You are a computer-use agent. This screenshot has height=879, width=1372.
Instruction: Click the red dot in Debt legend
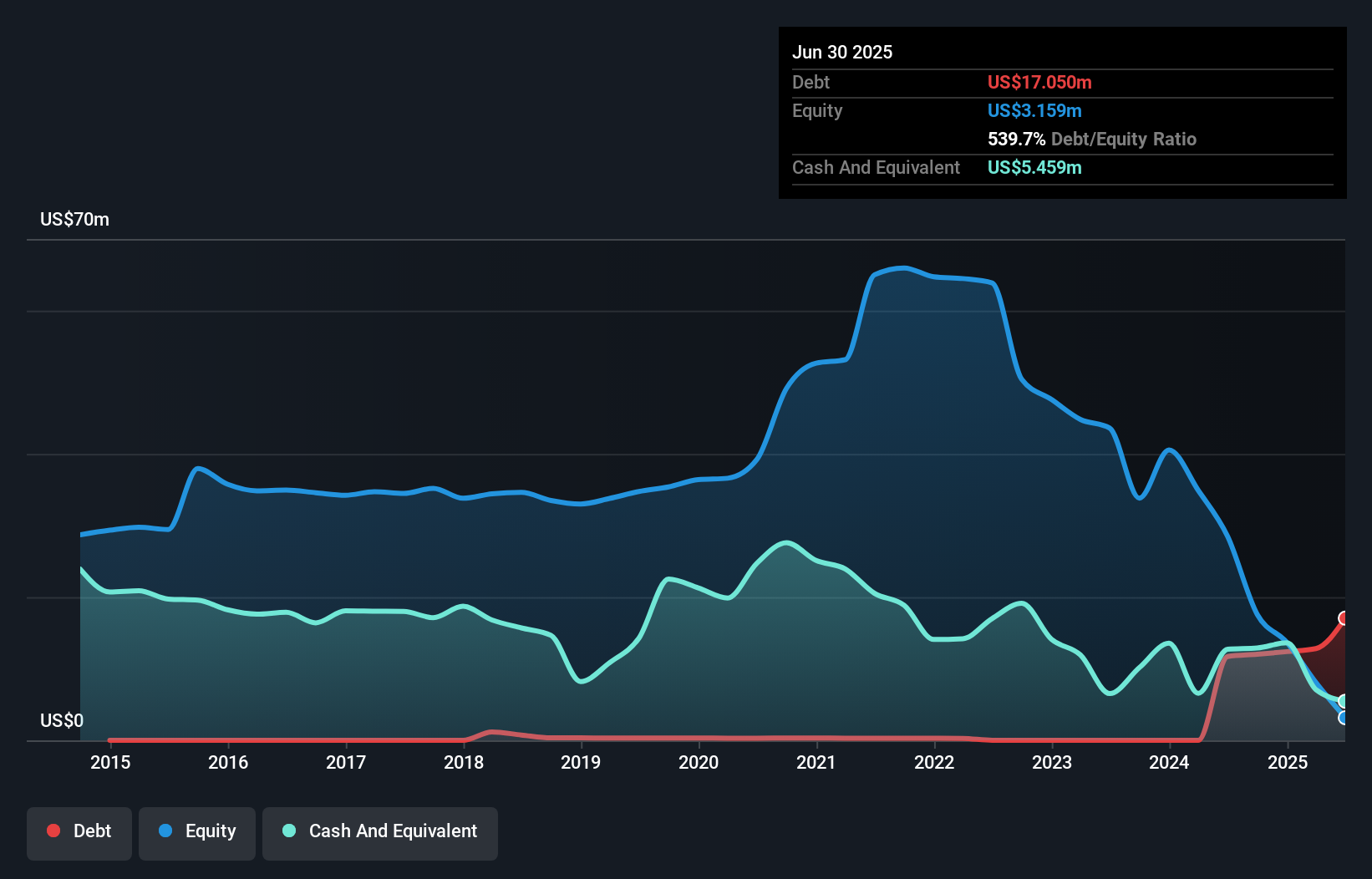click(x=53, y=831)
